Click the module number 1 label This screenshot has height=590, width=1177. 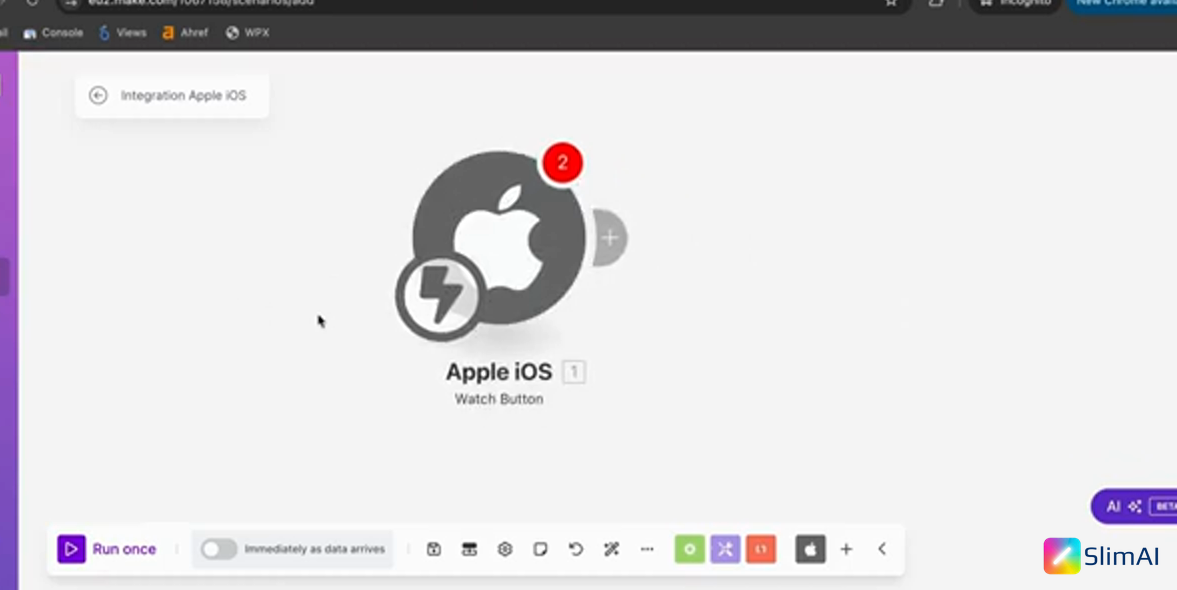point(574,372)
